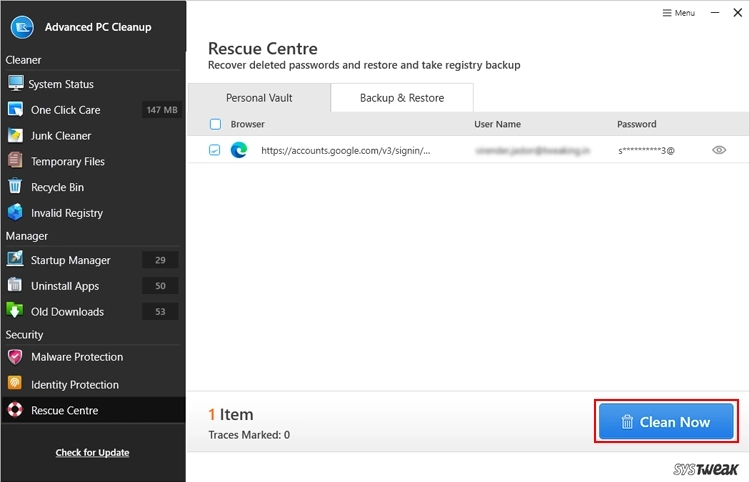This screenshot has height=482, width=750.
Task: Uncheck the accounts.google.com entry checkbox
Action: 215,150
